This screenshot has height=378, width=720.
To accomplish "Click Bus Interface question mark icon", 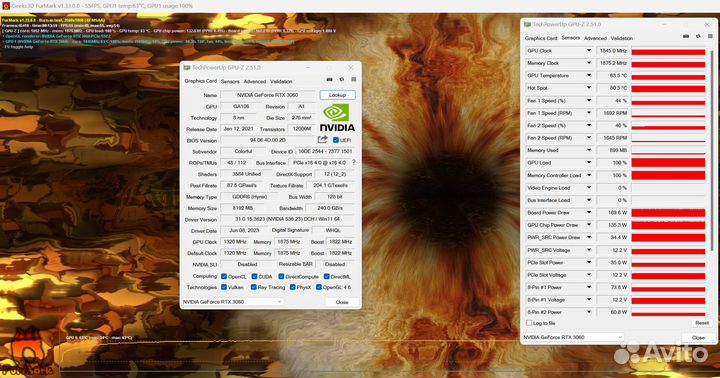I will [354, 163].
